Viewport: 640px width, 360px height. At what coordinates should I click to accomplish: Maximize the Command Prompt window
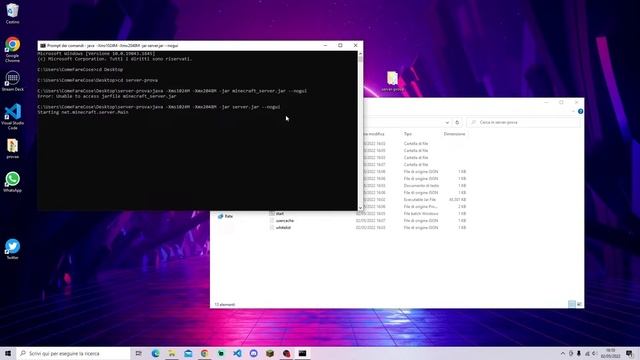(340, 45)
